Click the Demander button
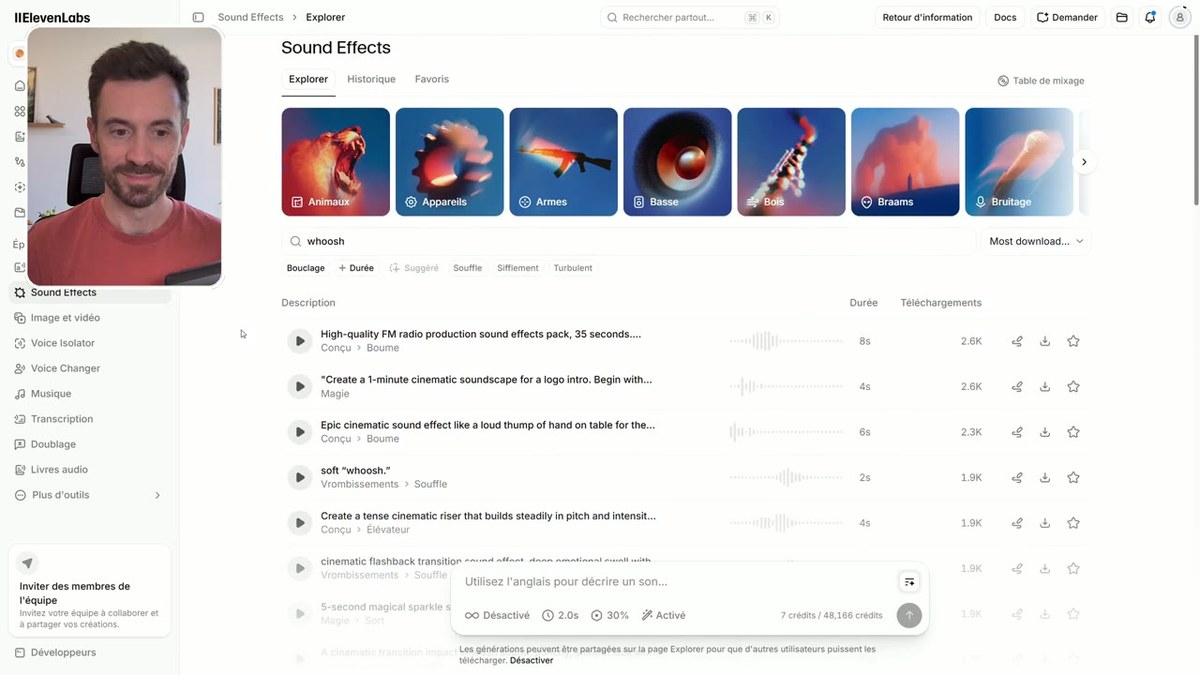 pos(1067,17)
